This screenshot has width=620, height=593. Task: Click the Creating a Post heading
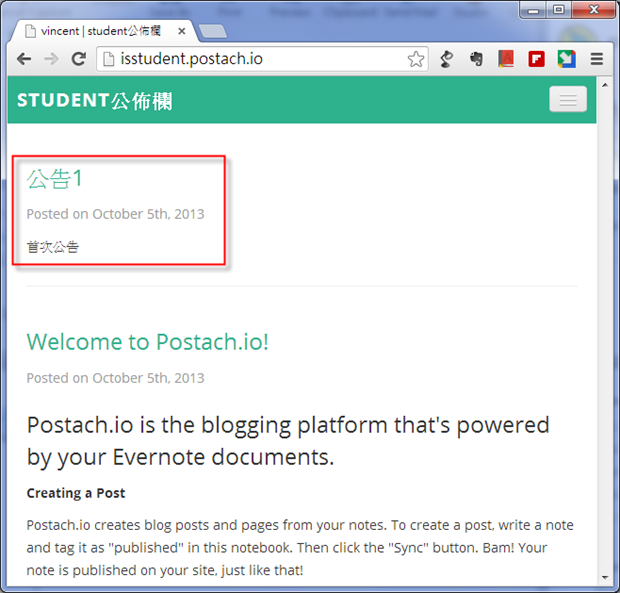click(x=76, y=493)
